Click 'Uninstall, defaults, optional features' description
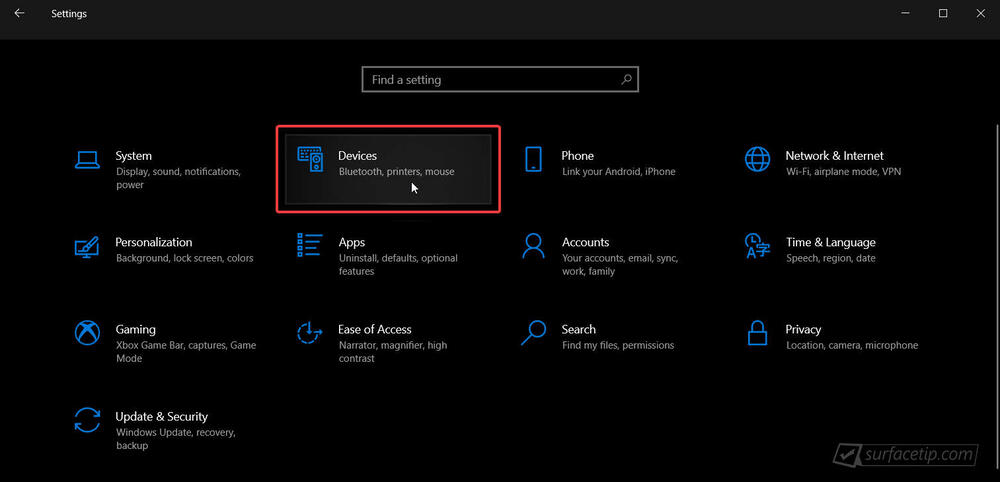Image resolution: width=1000 pixels, height=482 pixels. pyautogui.click(x=398, y=265)
